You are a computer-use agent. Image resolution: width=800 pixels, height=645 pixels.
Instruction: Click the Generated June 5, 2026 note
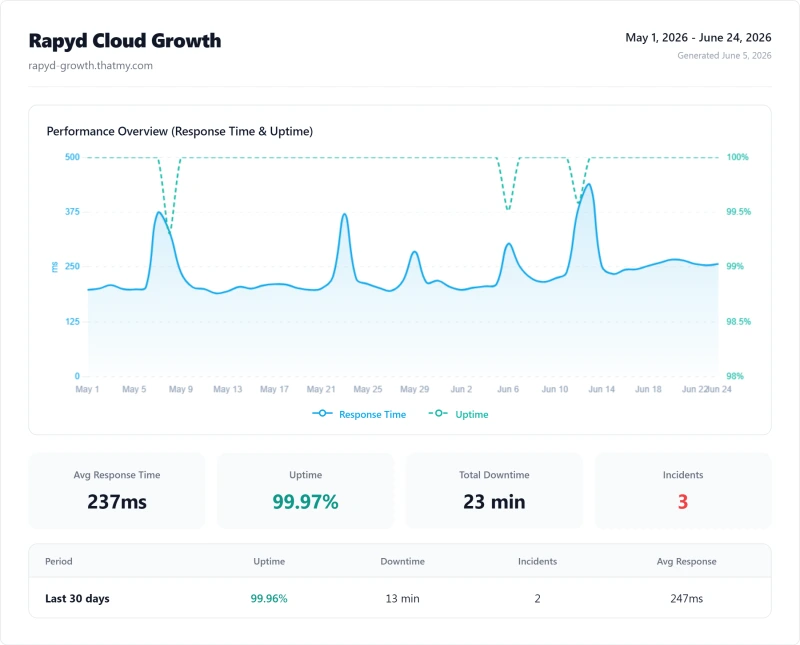click(724, 56)
